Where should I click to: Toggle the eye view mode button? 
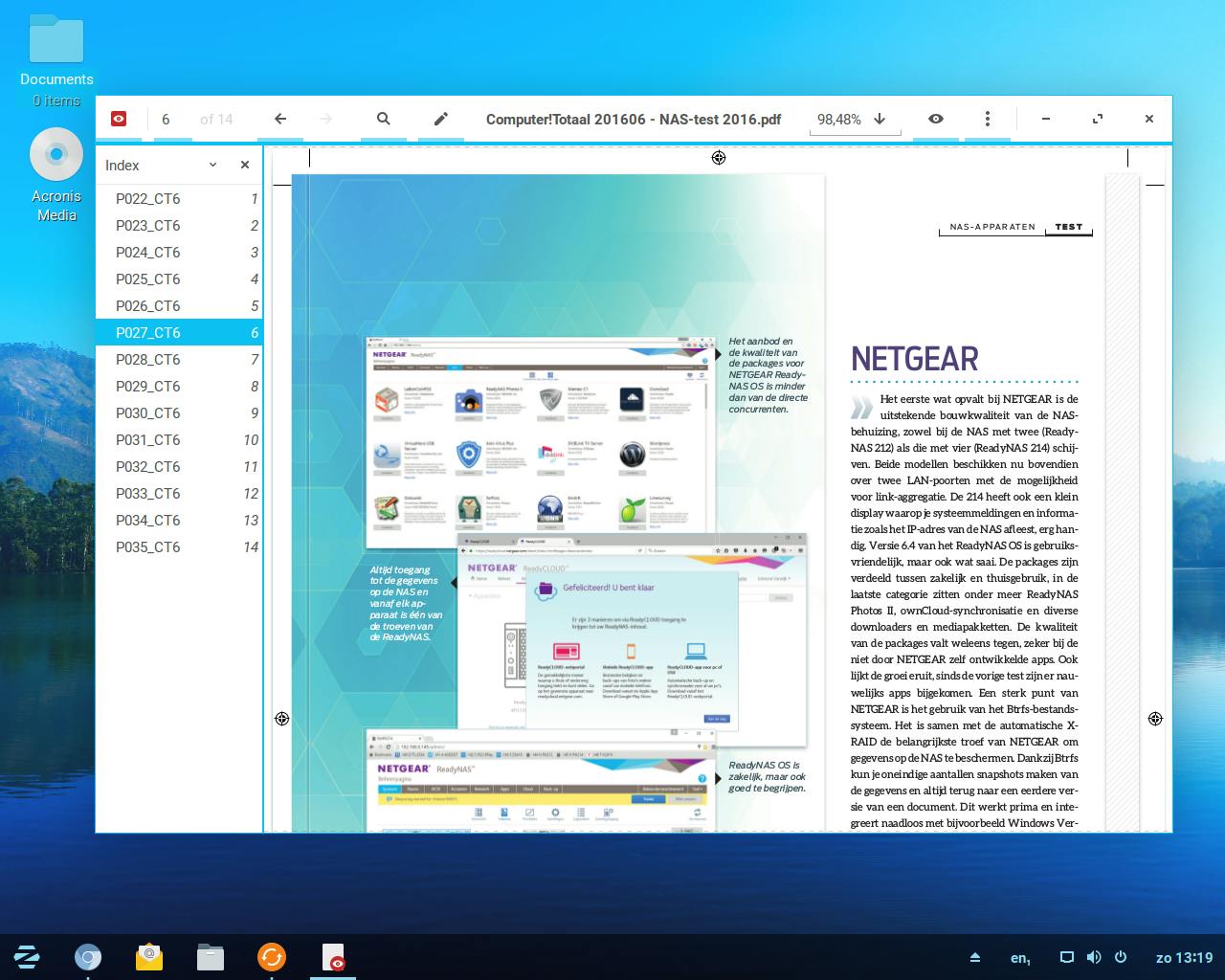[x=935, y=119]
